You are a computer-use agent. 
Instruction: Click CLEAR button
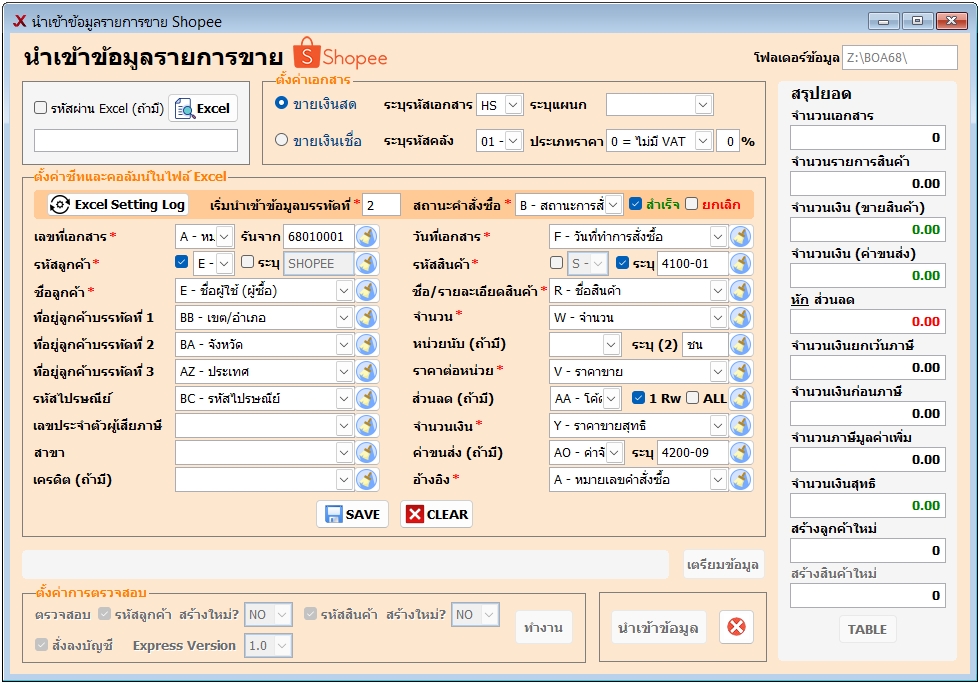point(436,514)
